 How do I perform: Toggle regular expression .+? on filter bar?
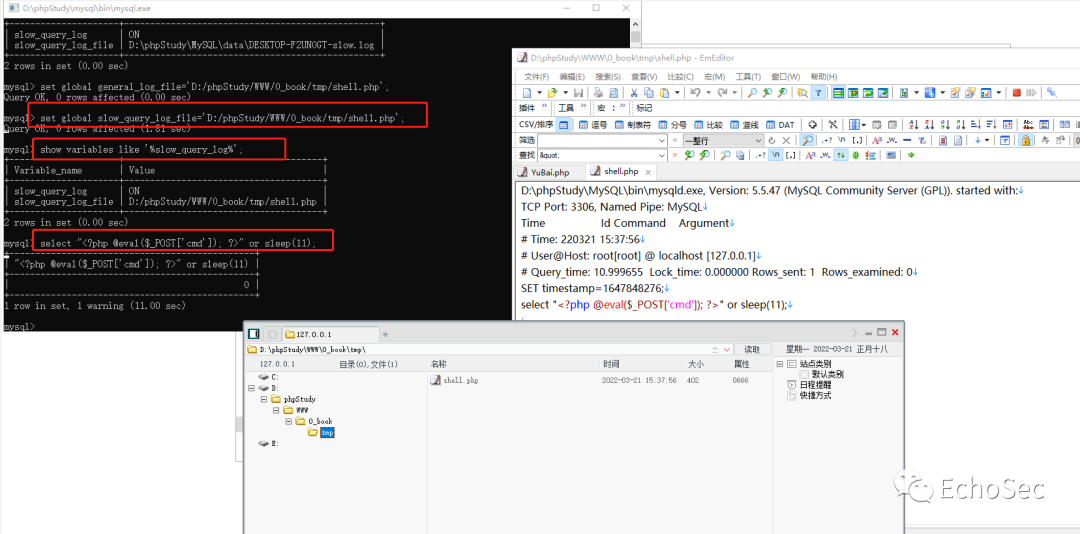(x=827, y=140)
